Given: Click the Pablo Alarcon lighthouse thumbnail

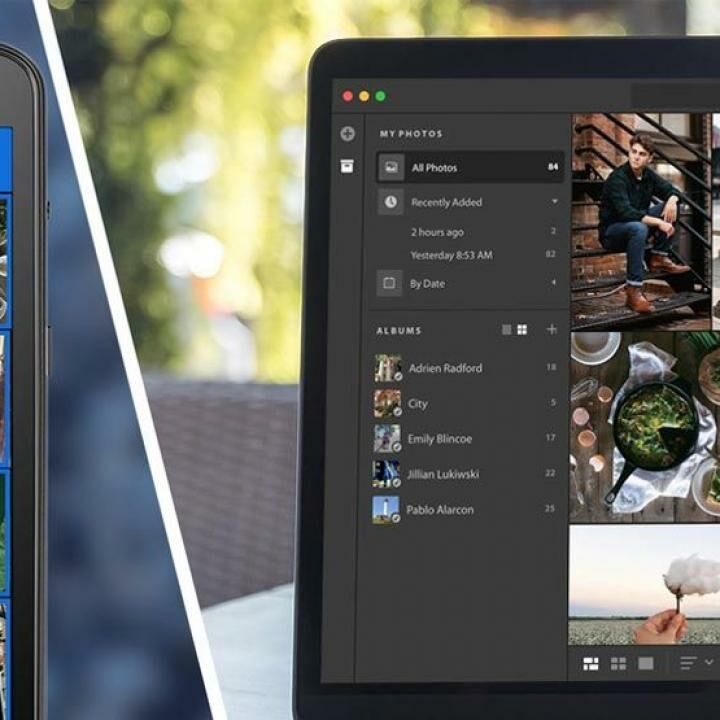Looking at the screenshot, I should [x=386, y=510].
